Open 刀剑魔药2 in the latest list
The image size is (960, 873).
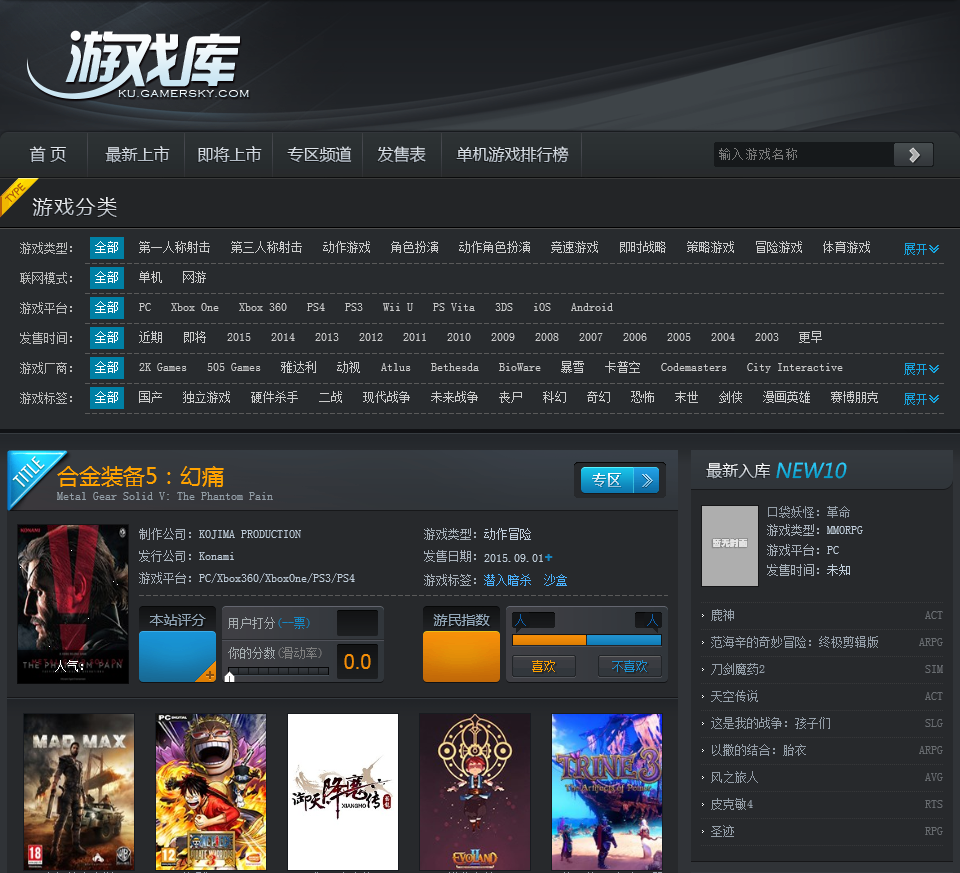[x=738, y=669]
